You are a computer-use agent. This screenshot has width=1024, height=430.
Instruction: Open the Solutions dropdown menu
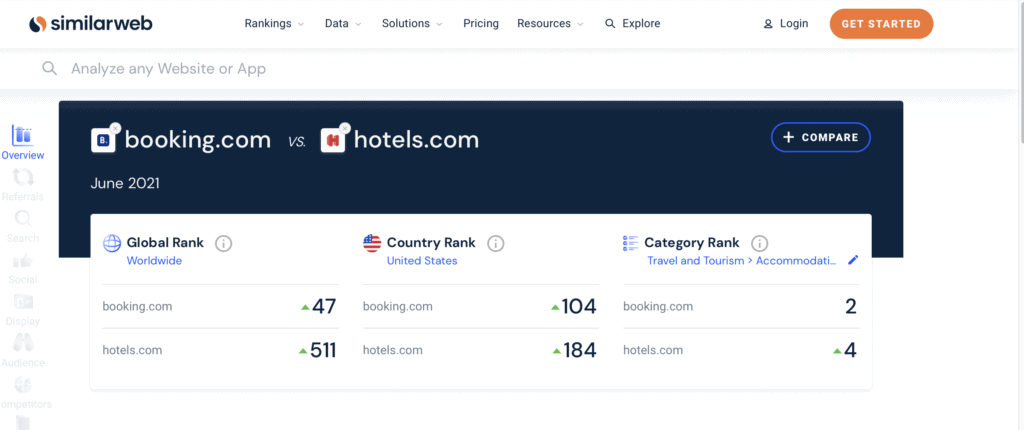click(x=412, y=23)
